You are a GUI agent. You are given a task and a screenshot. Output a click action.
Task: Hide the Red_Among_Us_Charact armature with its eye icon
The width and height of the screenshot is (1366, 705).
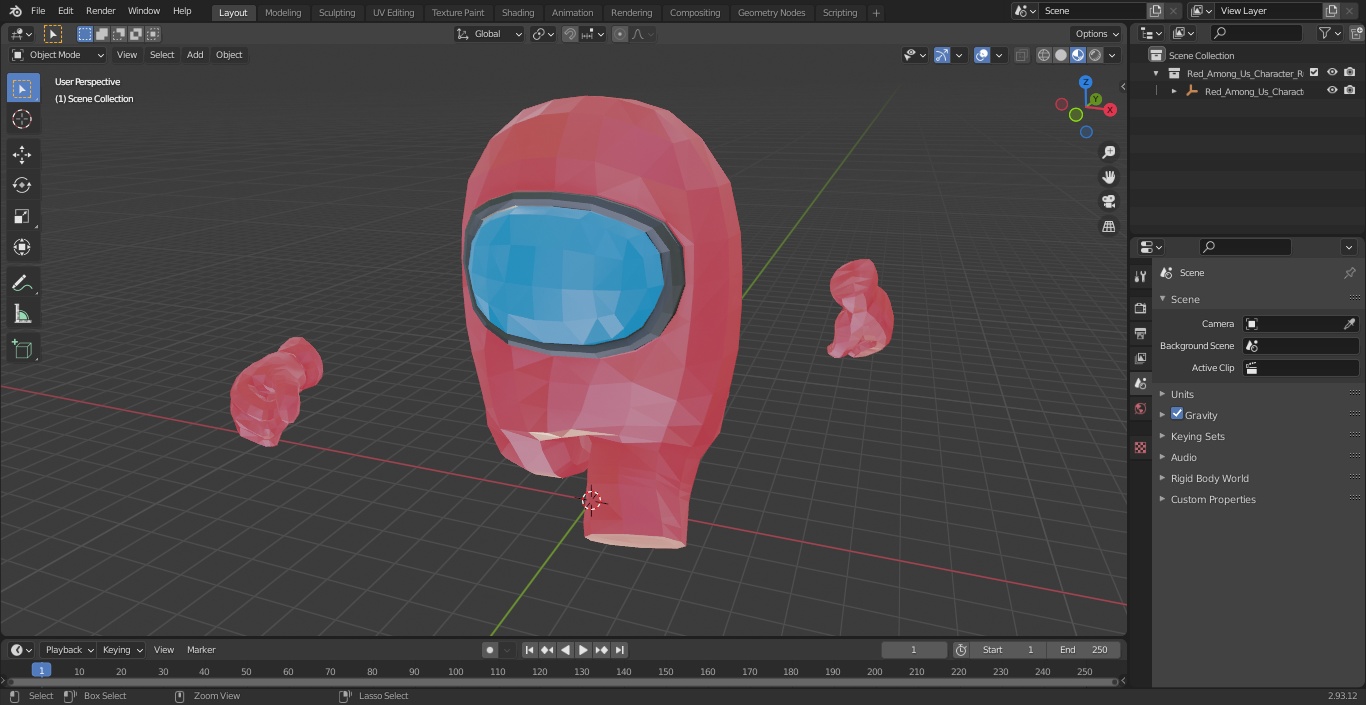1332,90
